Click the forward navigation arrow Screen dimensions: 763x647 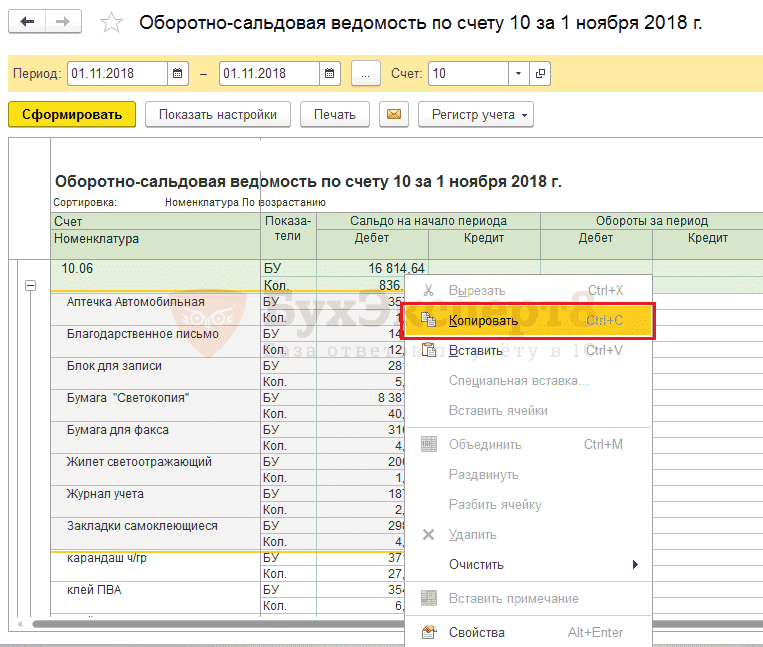click(x=63, y=22)
